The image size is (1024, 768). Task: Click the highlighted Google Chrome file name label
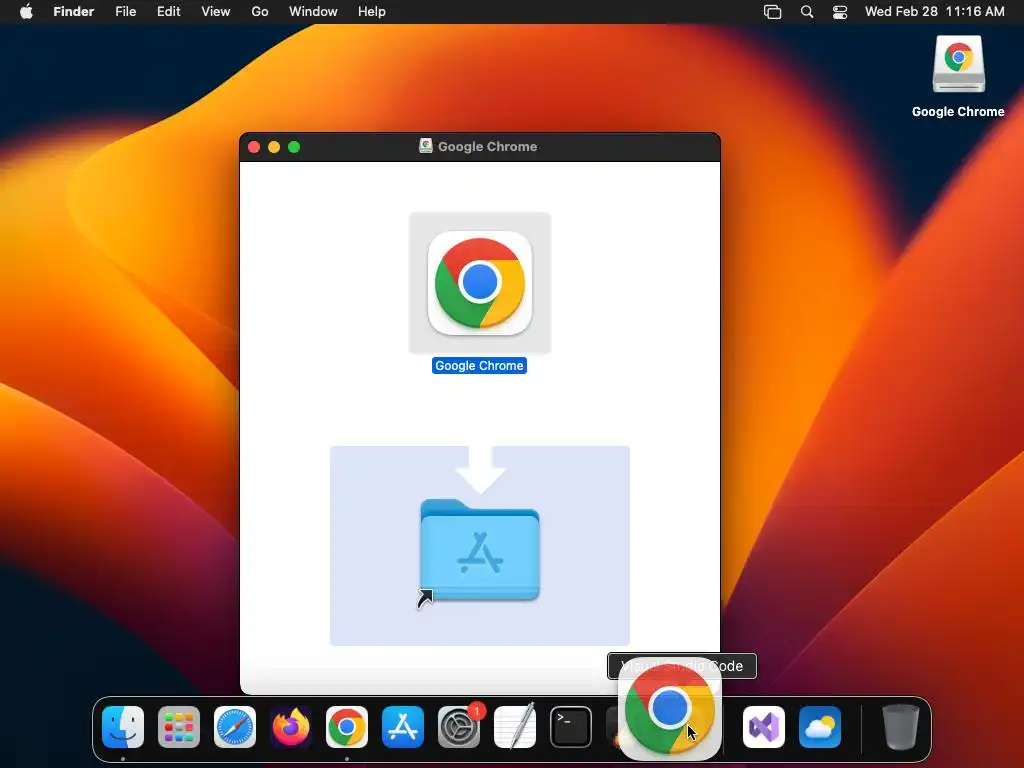click(x=479, y=366)
